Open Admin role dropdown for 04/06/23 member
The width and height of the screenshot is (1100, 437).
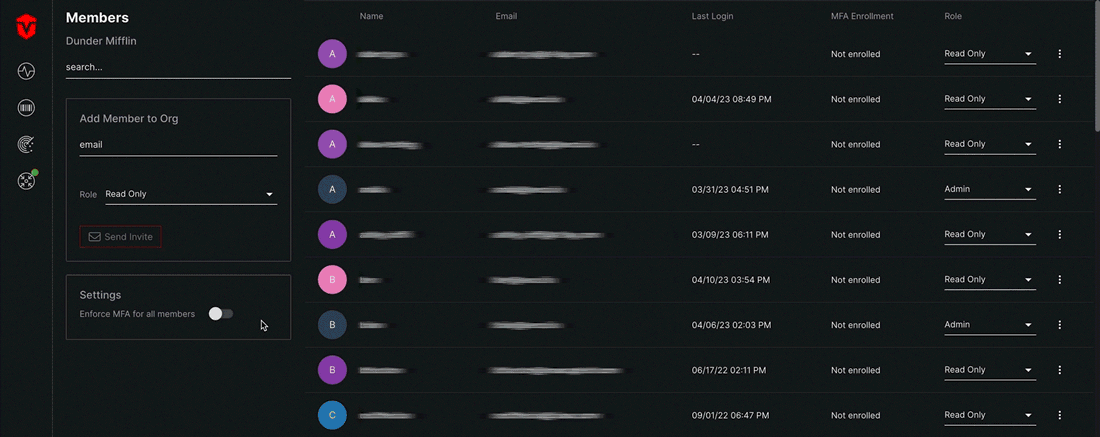coord(989,325)
